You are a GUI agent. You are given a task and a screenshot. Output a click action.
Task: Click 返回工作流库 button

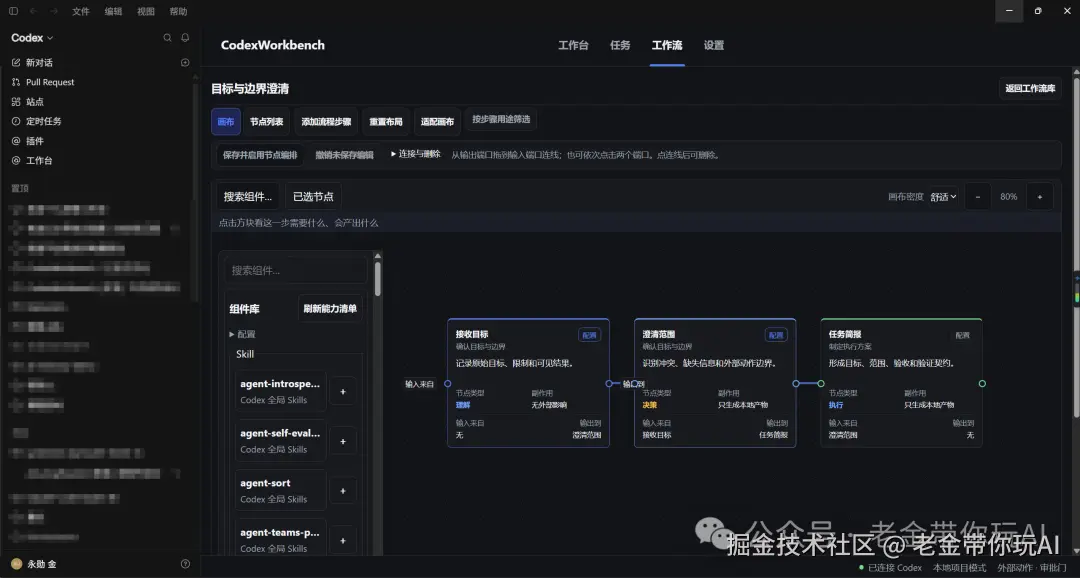[1030, 88]
